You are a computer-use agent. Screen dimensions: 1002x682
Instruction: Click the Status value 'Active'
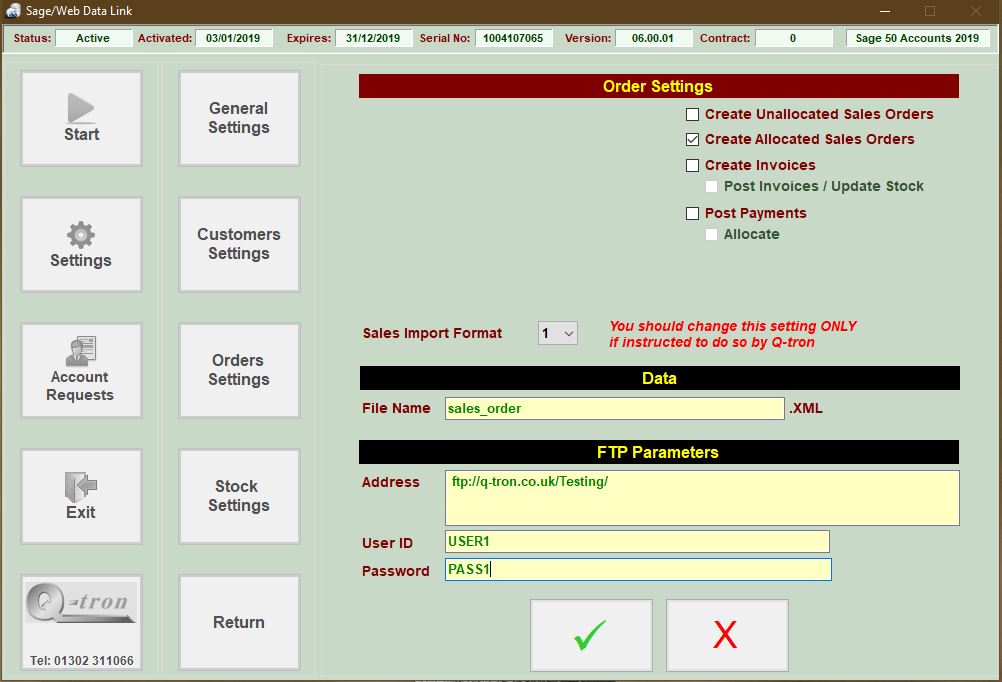pyautogui.click(x=93, y=38)
